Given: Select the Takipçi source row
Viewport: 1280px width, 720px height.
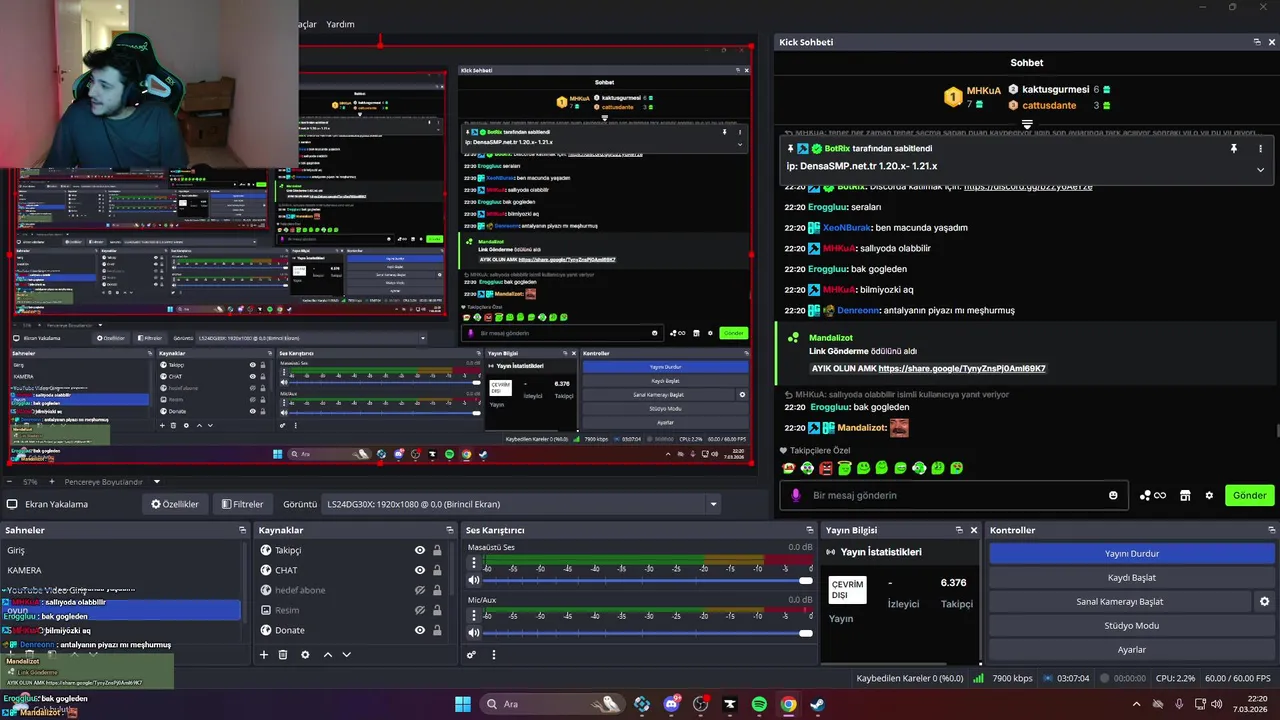Looking at the screenshot, I should tap(350, 550).
